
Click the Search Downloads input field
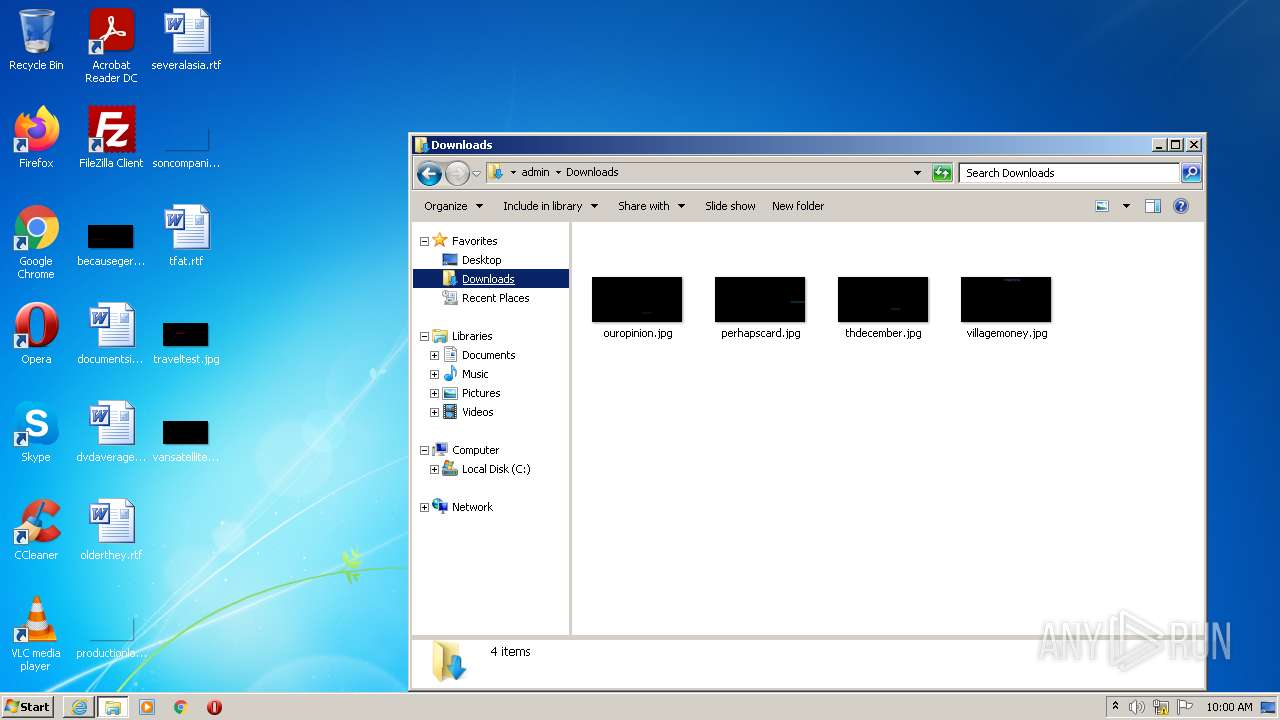pos(1069,173)
